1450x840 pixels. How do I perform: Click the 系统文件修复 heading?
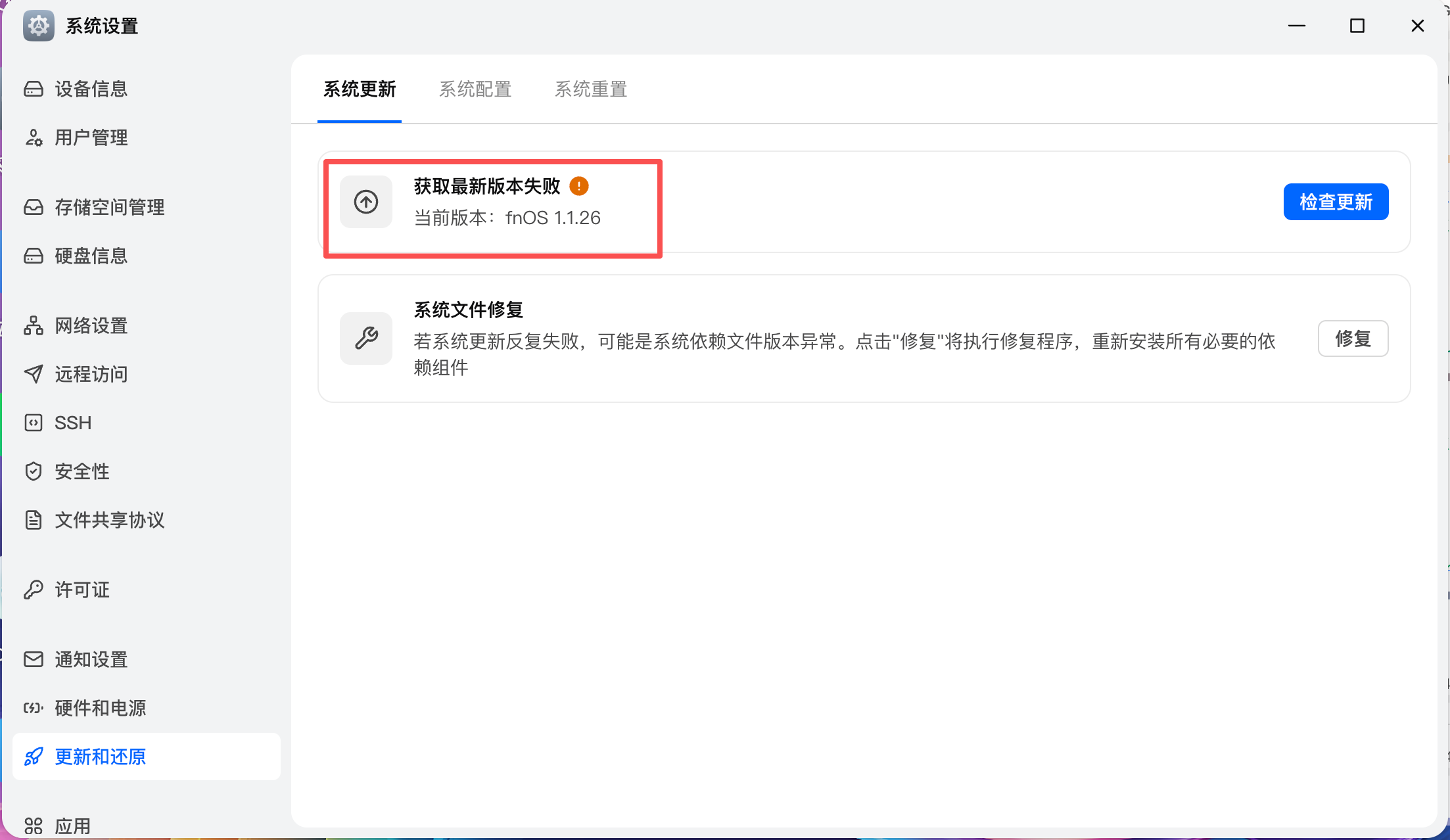coord(469,310)
